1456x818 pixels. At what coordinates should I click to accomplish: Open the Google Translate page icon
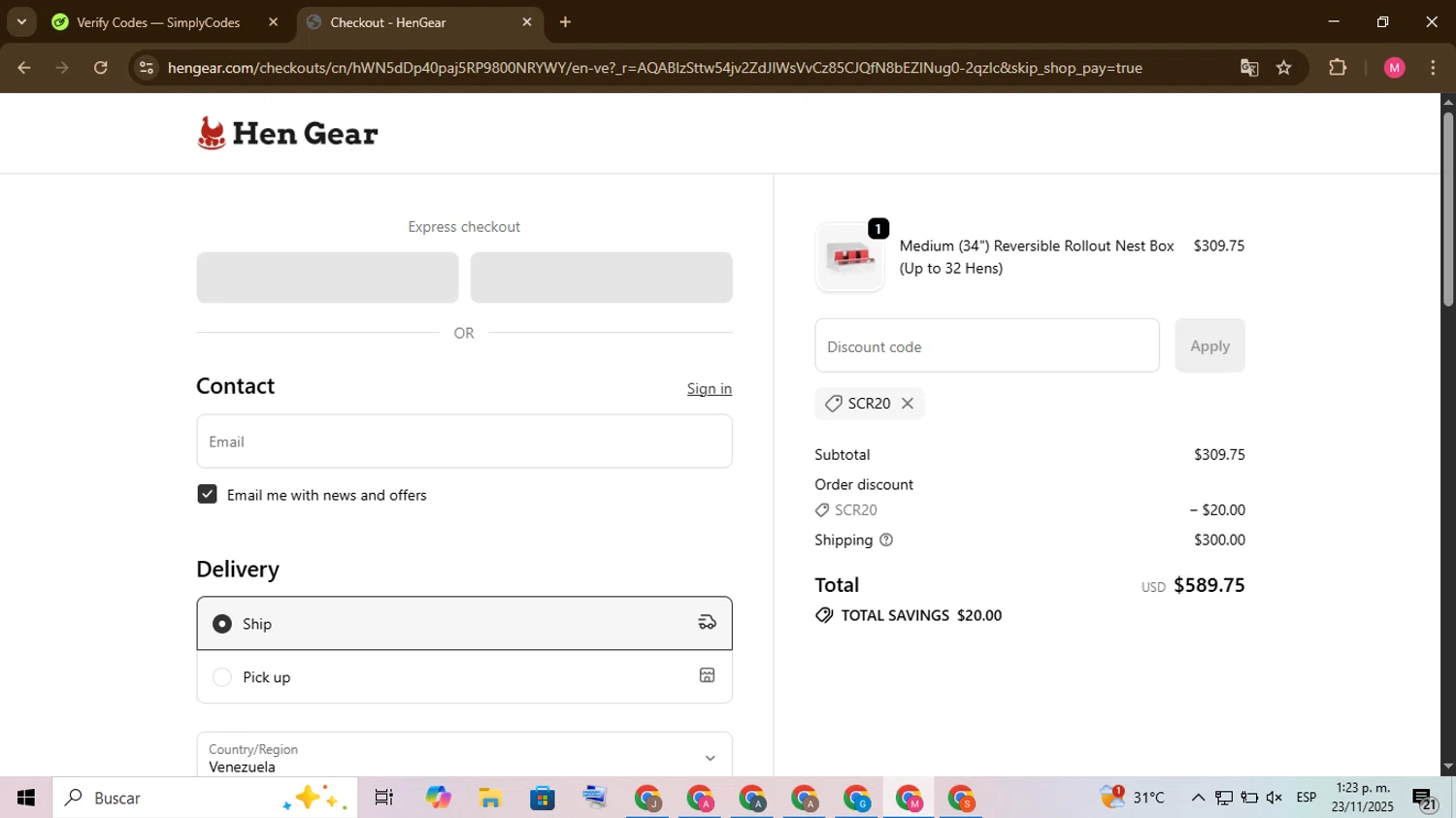tap(1249, 68)
